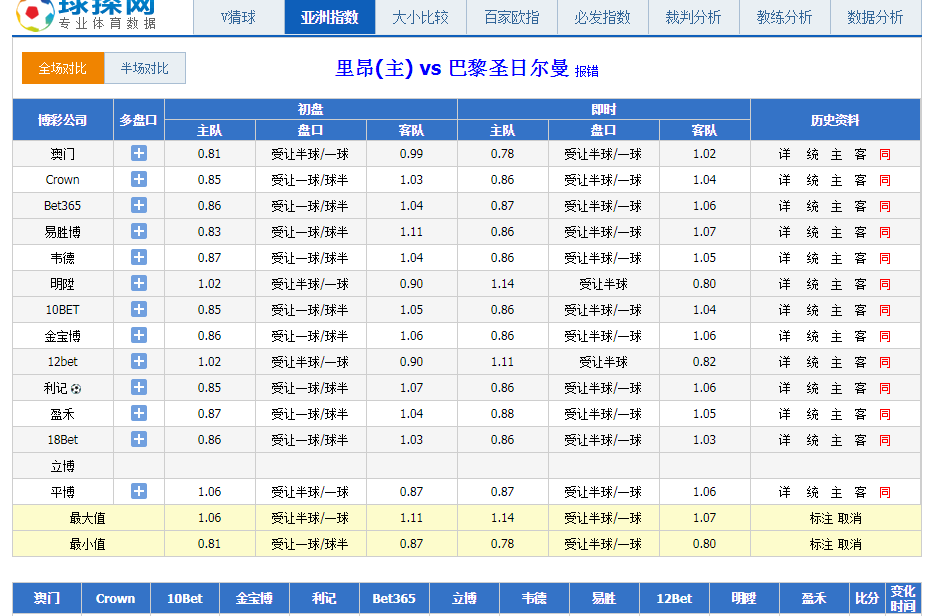Expand multi-handicap plus icon for Crown row
Image resolution: width=929 pixels, height=616 pixels.
(139, 179)
